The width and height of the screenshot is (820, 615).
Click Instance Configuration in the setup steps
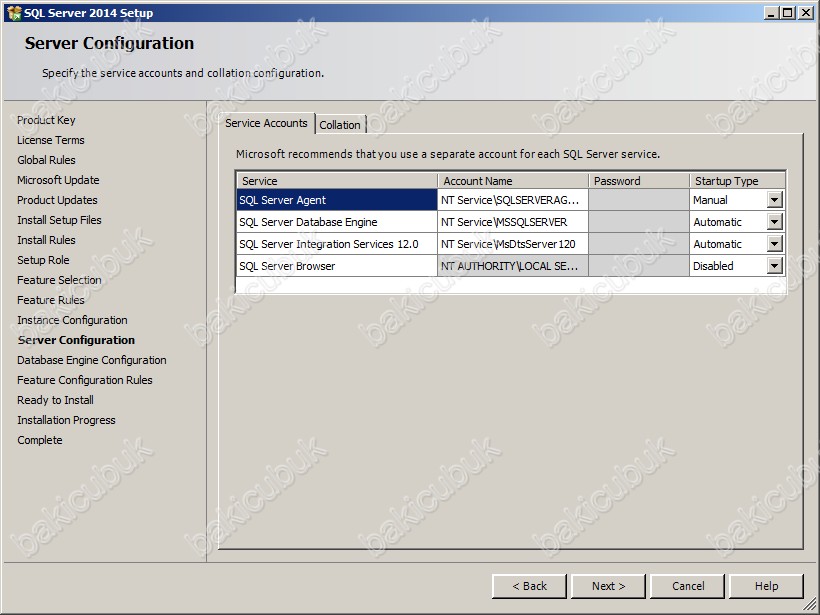72,320
